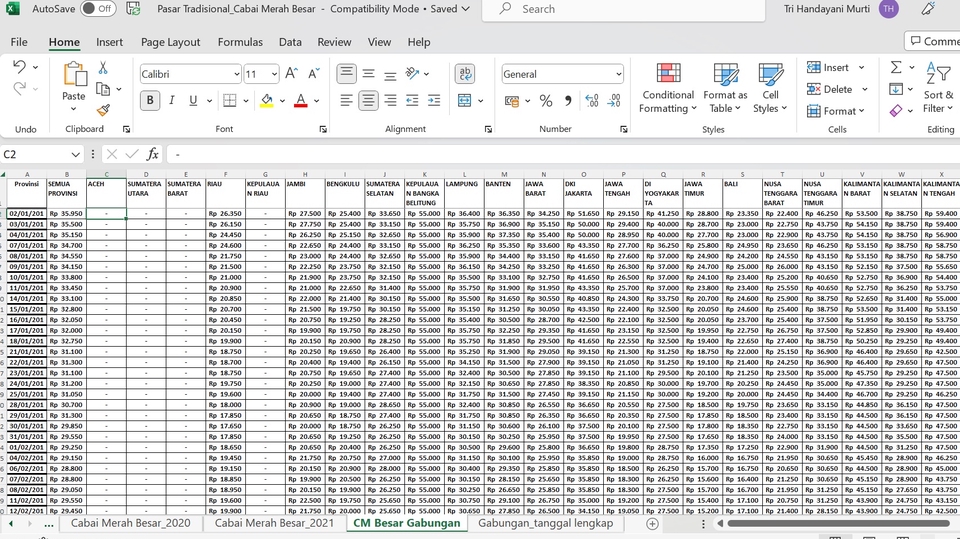
Task: Select the Format Painter brush
Action: click(103, 110)
